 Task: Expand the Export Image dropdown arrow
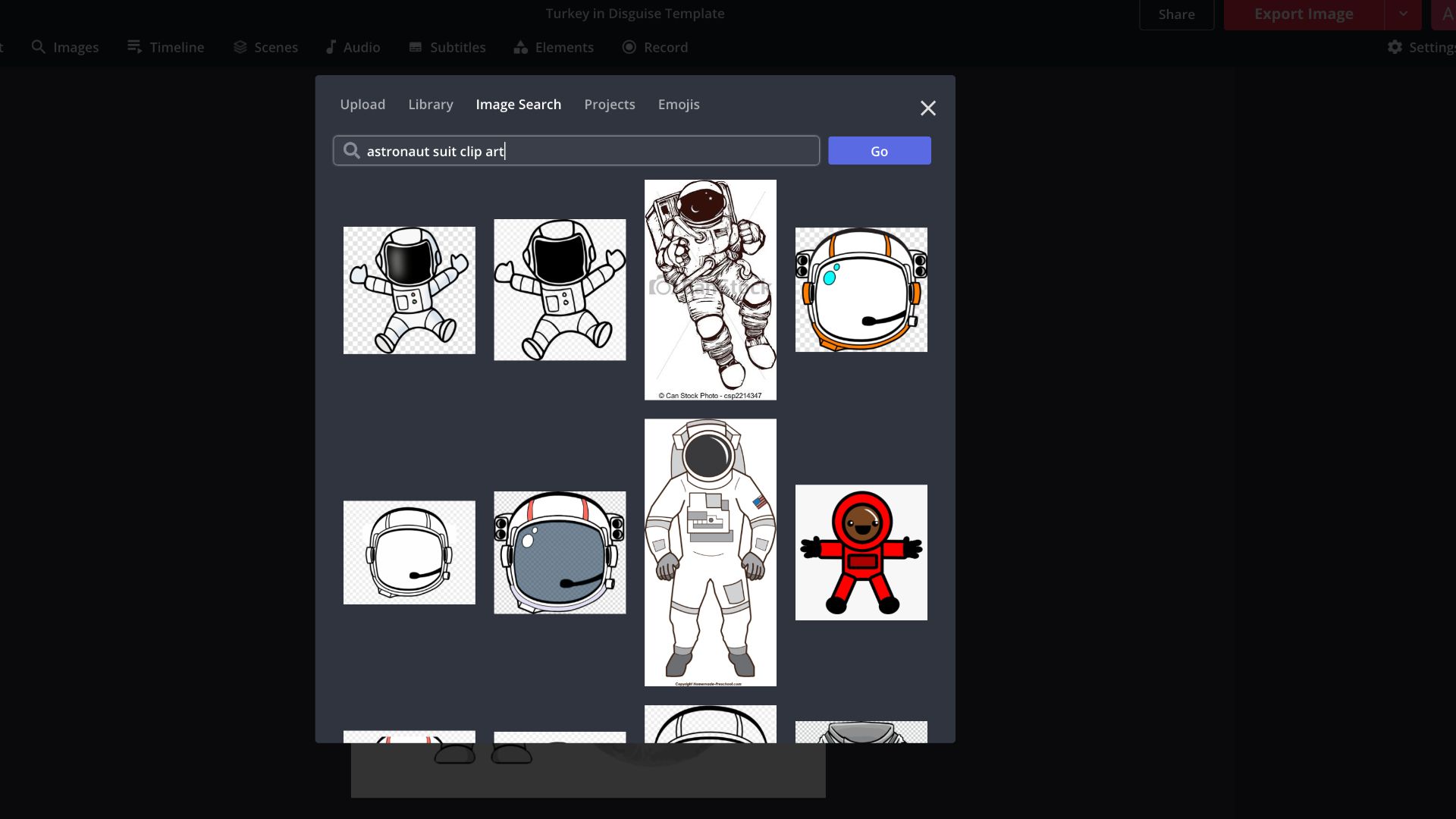pos(1403,14)
